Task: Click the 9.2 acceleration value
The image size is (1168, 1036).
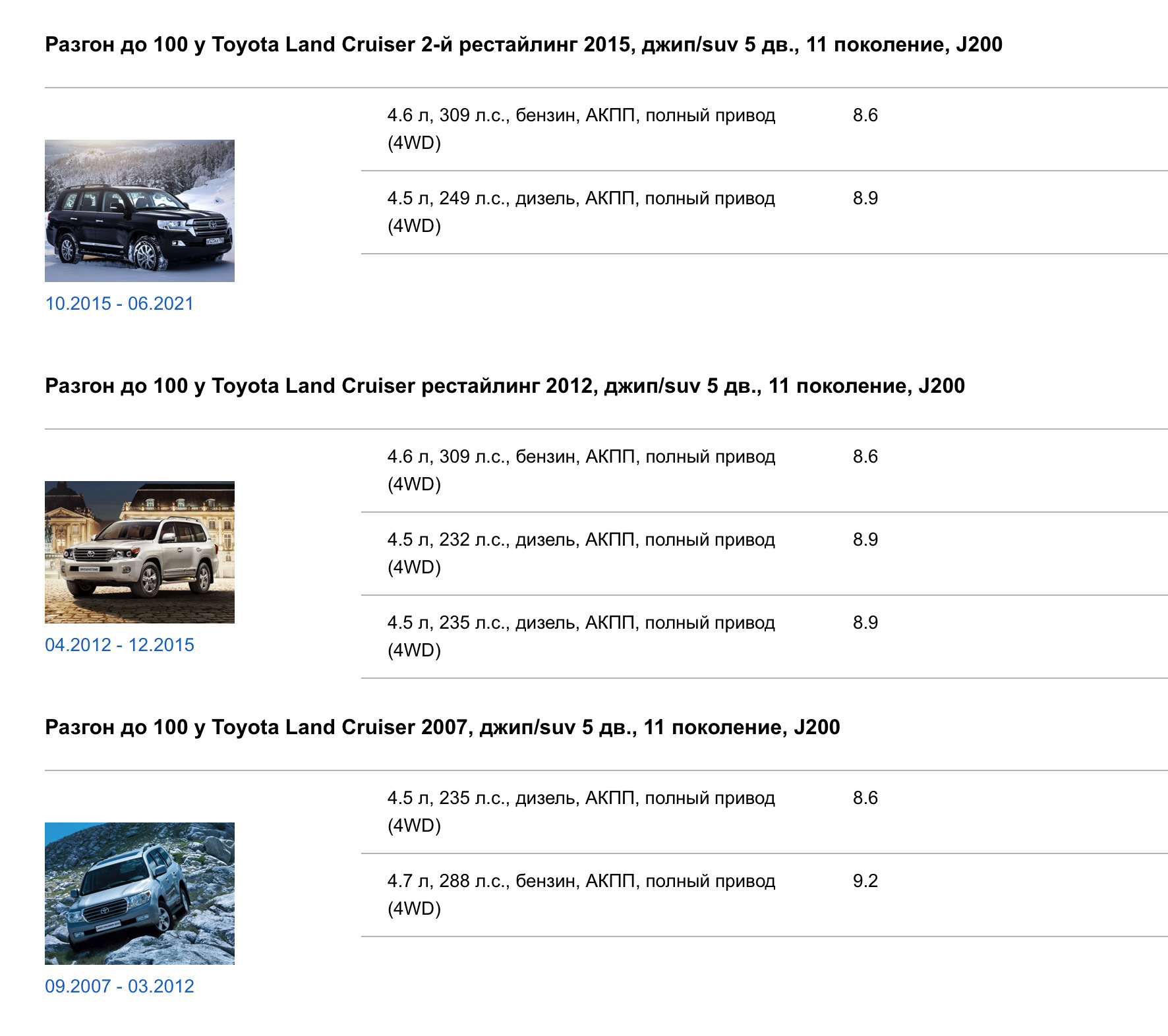Action: [x=865, y=881]
